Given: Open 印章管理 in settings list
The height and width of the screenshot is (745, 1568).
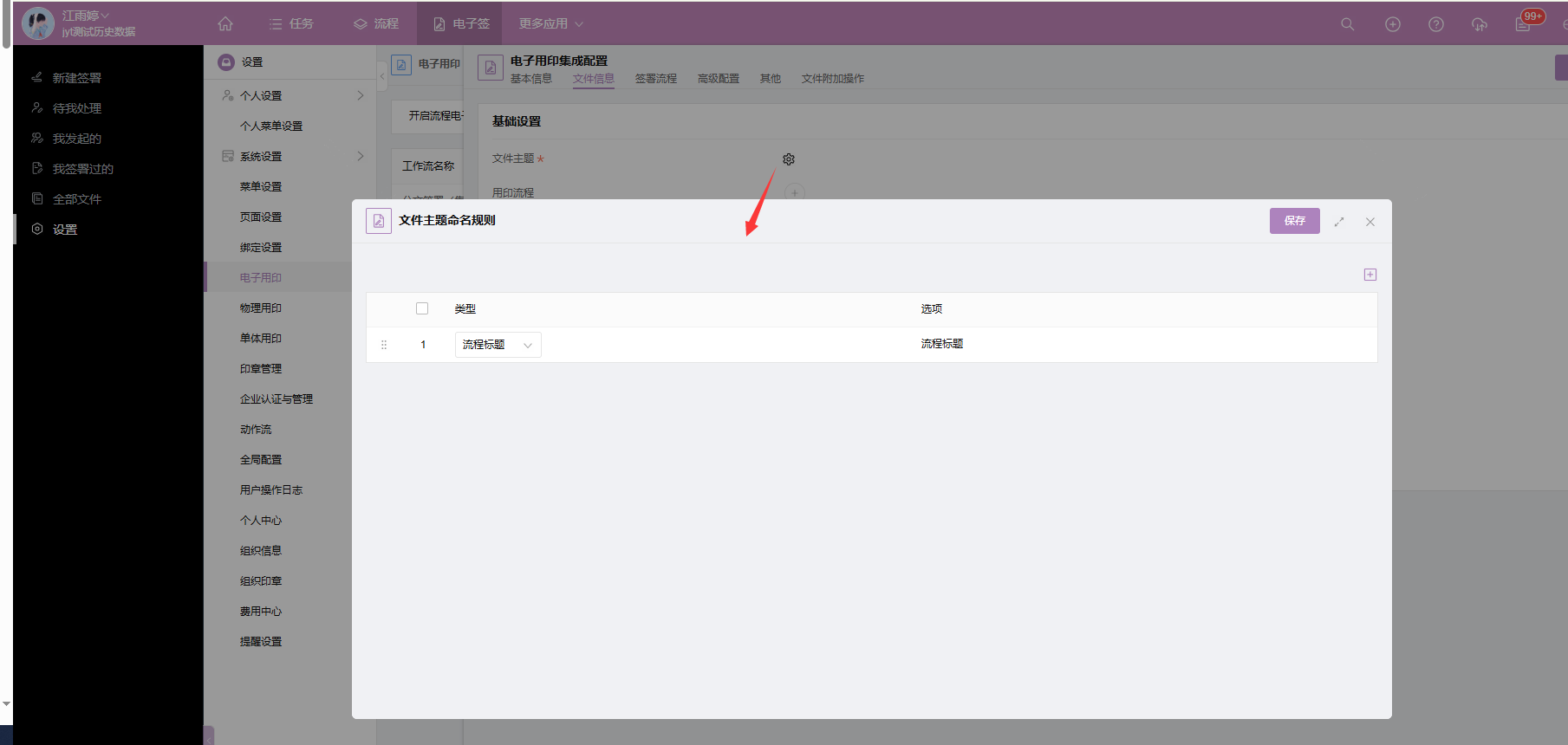Looking at the screenshot, I should click(261, 369).
